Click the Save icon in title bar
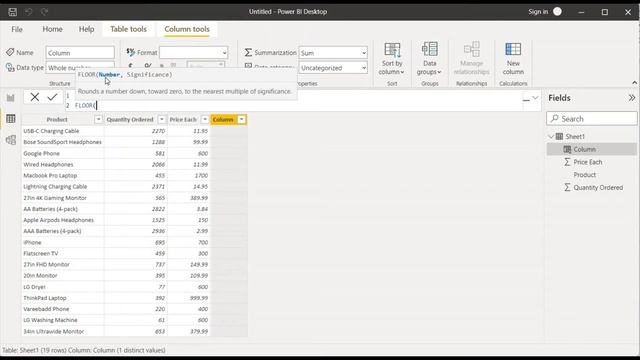The width and height of the screenshot is (640, 360). click(13, 12)
